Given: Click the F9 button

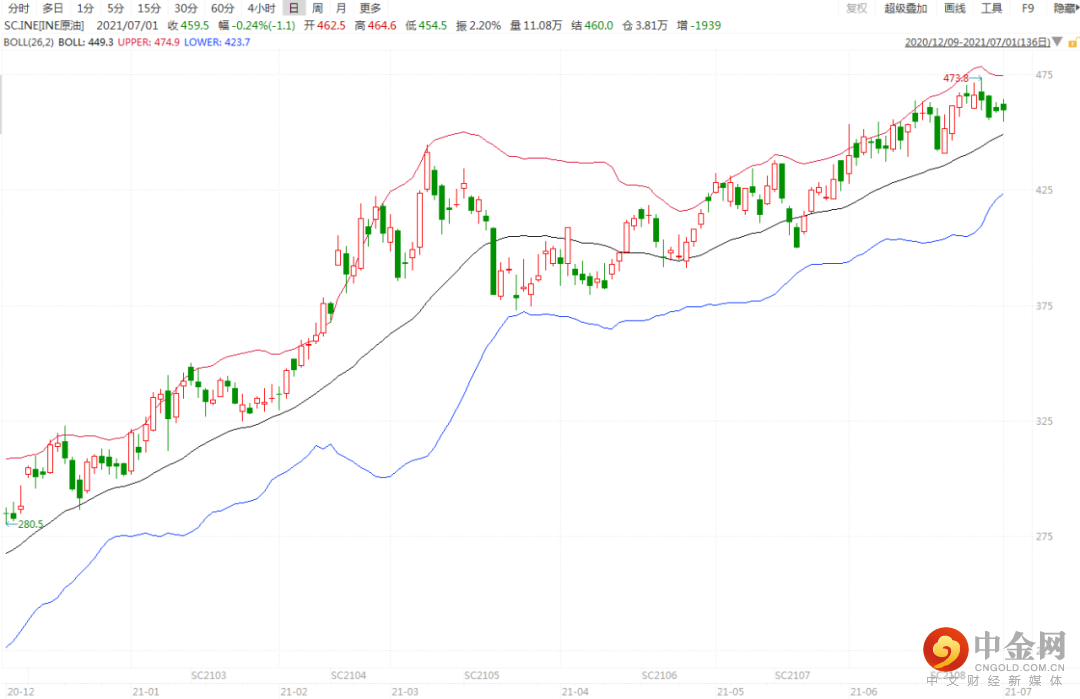Looking at the screenshot, I should click(1028, 8).
